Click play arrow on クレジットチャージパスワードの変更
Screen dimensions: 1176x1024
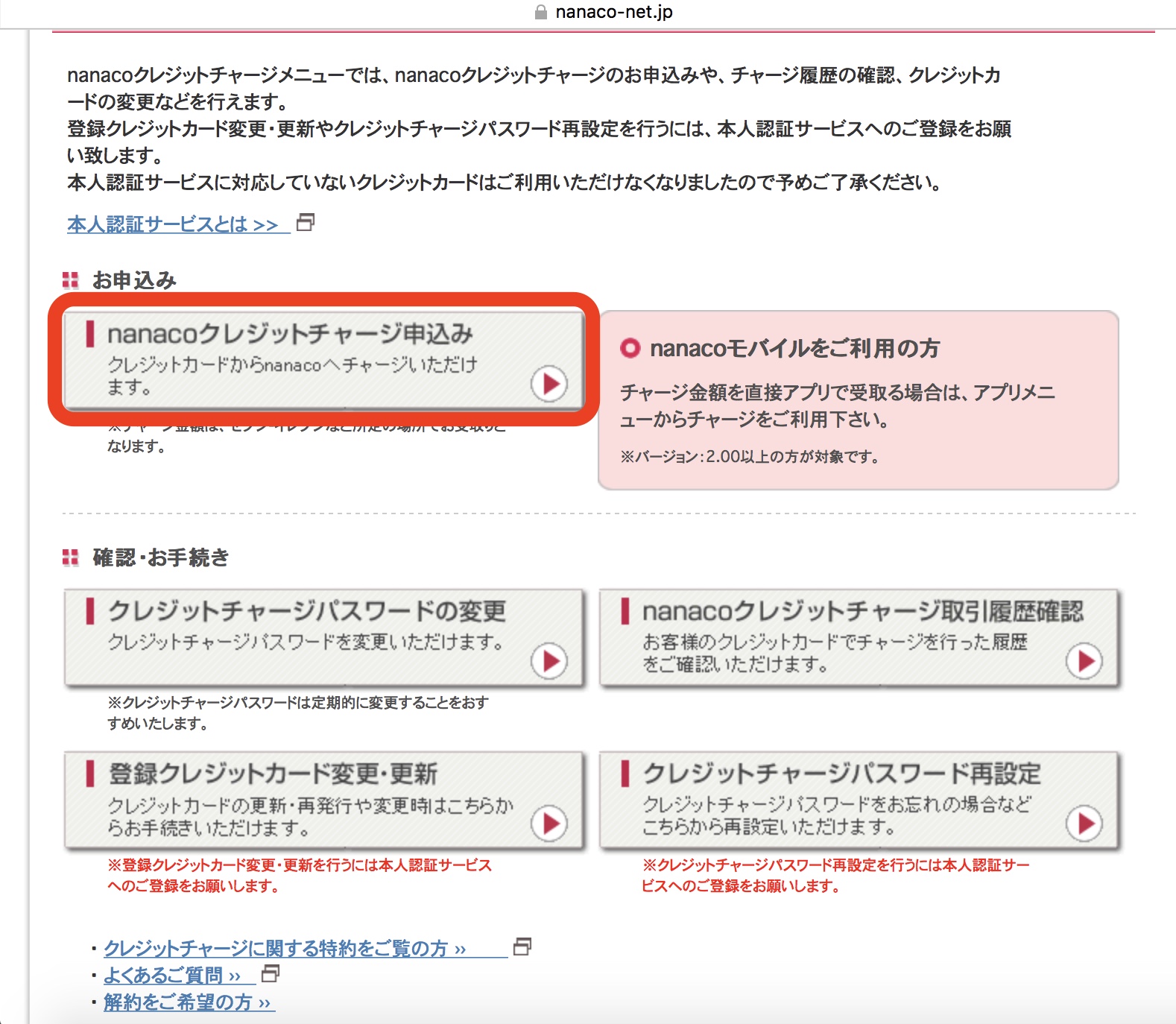(549, 661)
